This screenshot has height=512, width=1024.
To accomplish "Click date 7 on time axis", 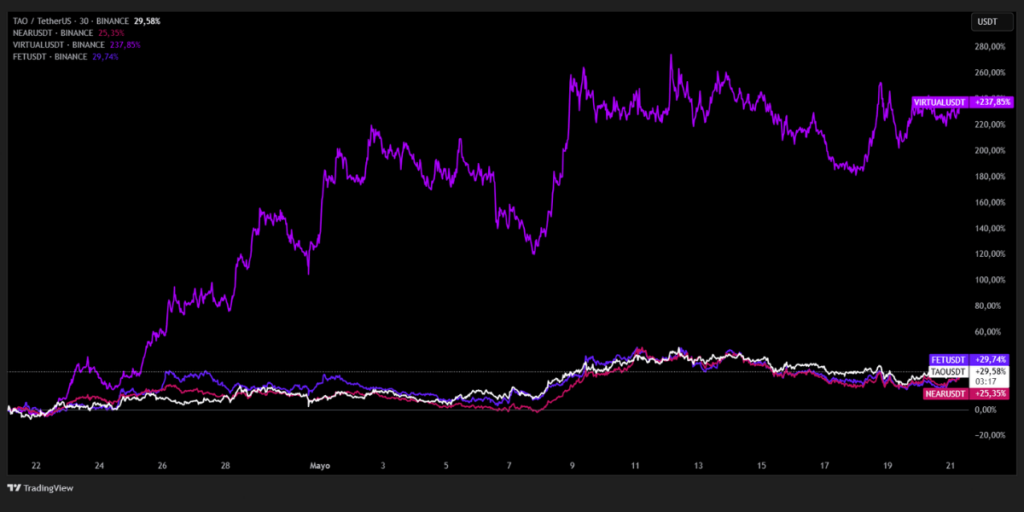I will pyautogui.click(x=509, y=466).
